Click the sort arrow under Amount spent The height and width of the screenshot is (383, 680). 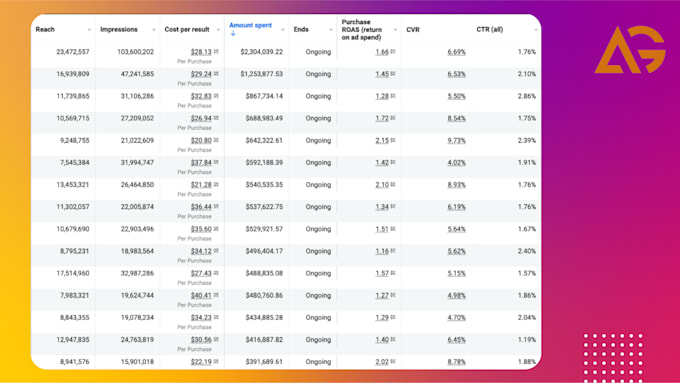pos(233,33)
